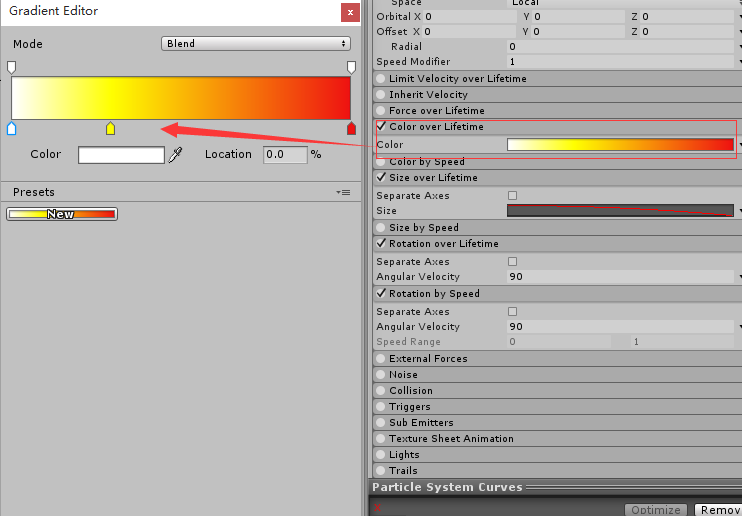Image resolution: width=742 pixels, height=516 pixels.
Task: Close the Gradient Editor window
Action: click(x=350, y=12)
